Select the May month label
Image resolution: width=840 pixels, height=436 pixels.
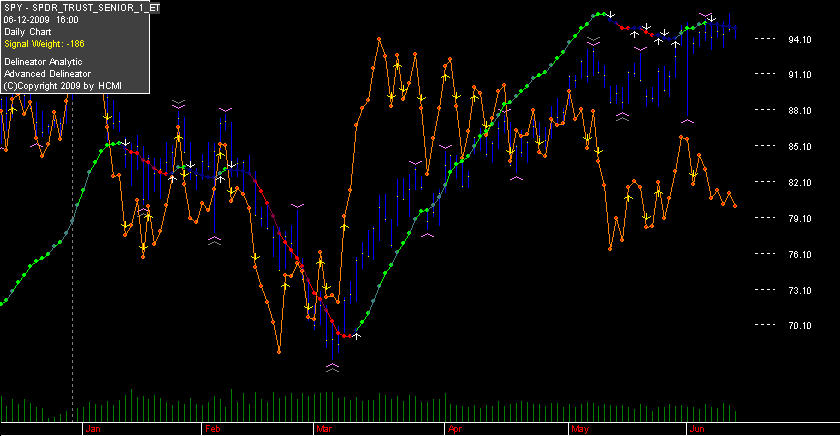click(x=580, y=429)
